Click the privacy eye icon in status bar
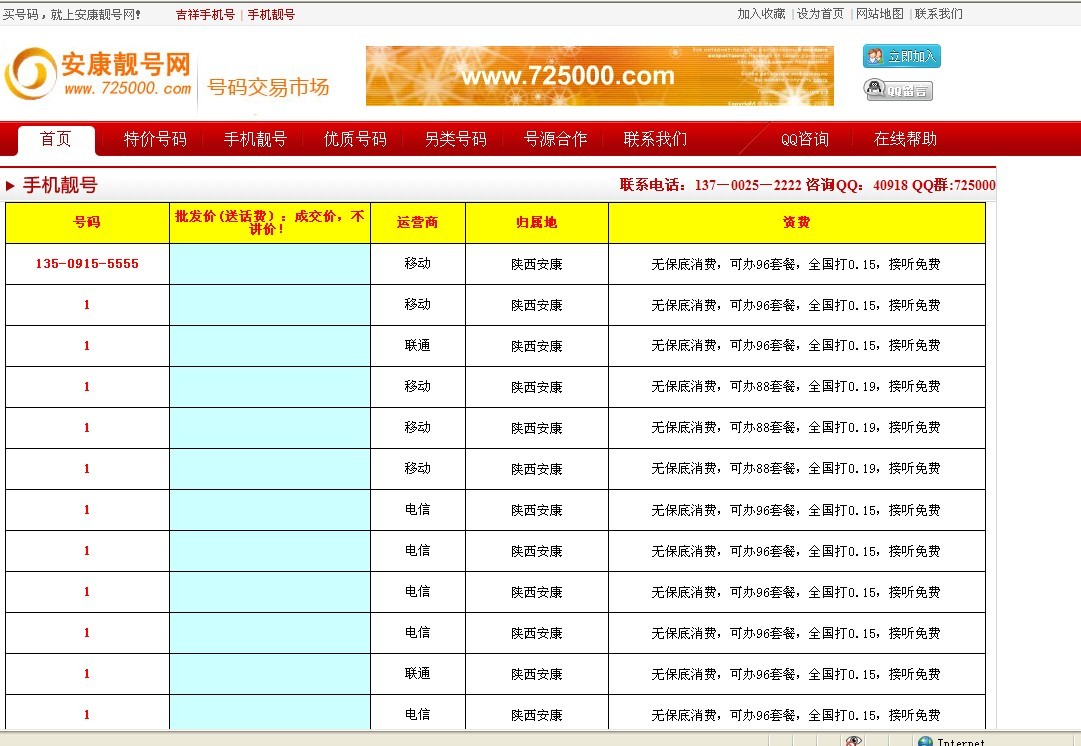This screenshot has height=746, width=1081. [x=853, y=740]
